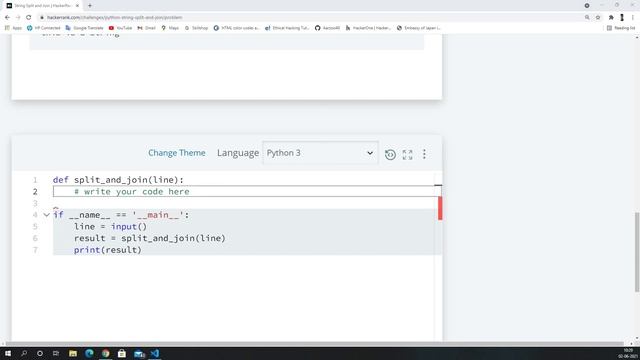Bookmark this page with the star icon
The height and width of the screenshot is (360, 640).
point(598,18)
